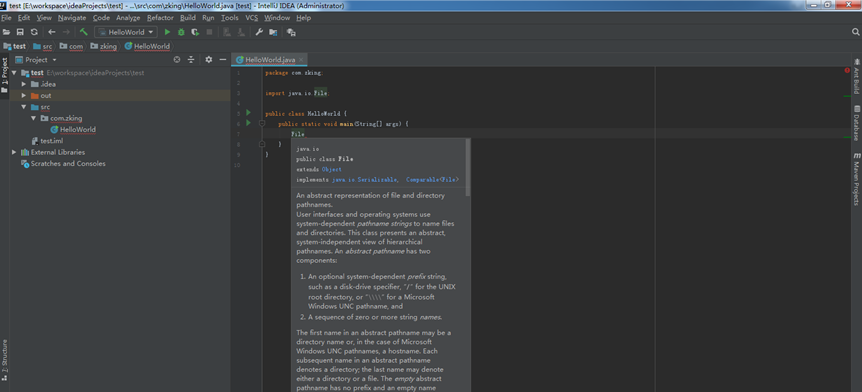The height and width of the screenshot is (392, 862).
Task: Click the src breadcrumb
Action: (43, 46)
